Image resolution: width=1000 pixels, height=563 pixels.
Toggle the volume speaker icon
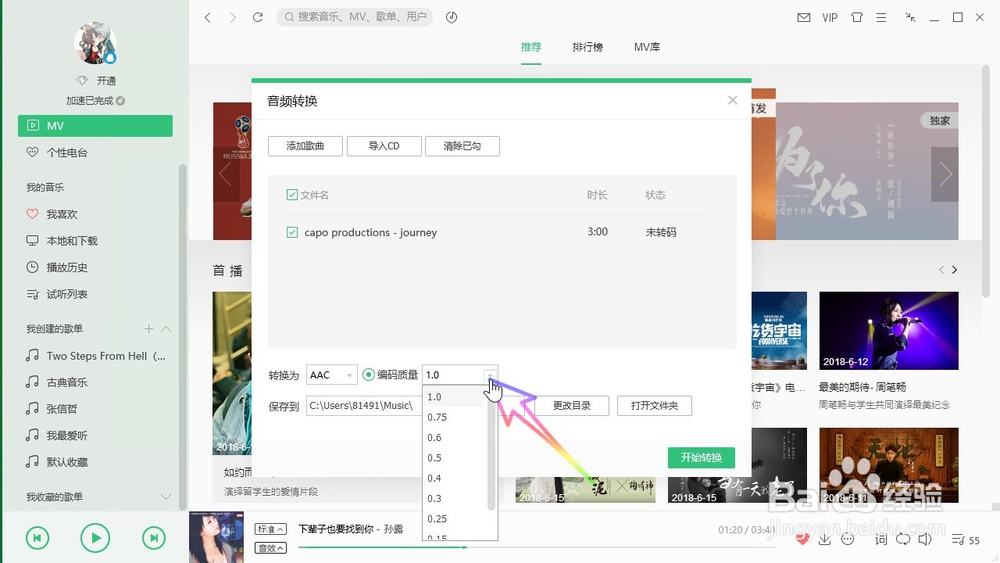click(925, 539)
